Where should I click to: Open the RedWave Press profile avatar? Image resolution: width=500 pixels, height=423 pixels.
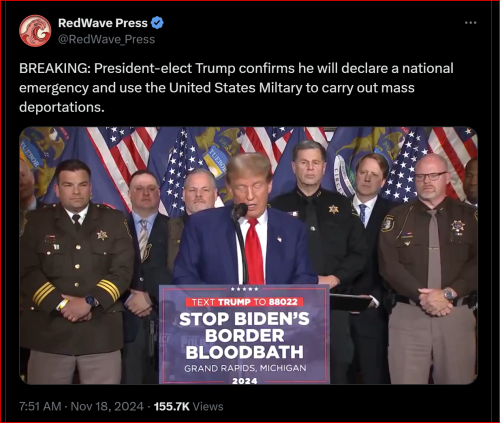(x=35, y=31)
